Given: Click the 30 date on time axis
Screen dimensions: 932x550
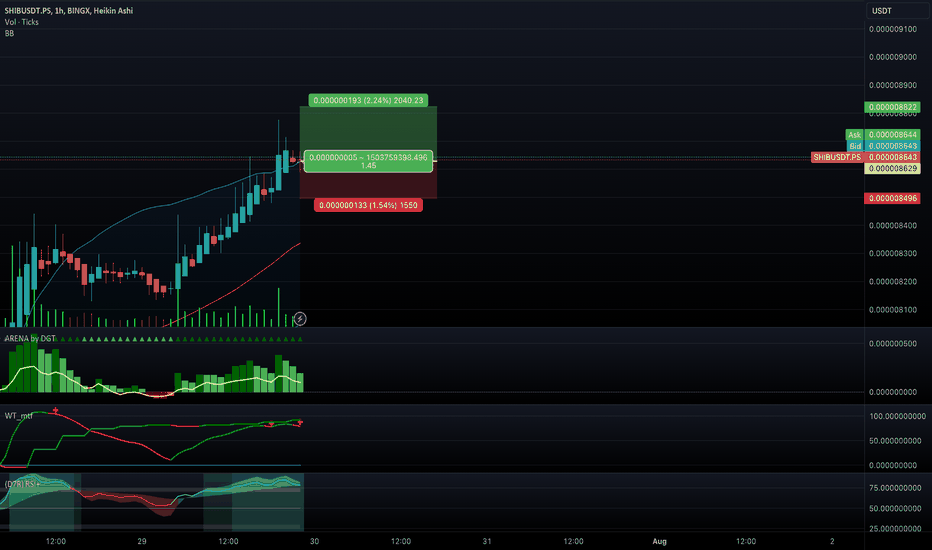Looking at the screenshot, I should tap(314, 541).
